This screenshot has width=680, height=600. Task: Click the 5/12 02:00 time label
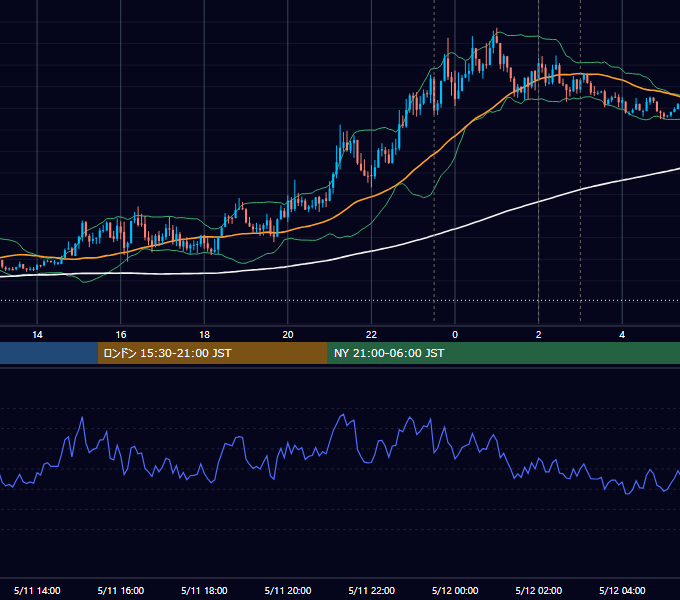(x=539, y=590)
